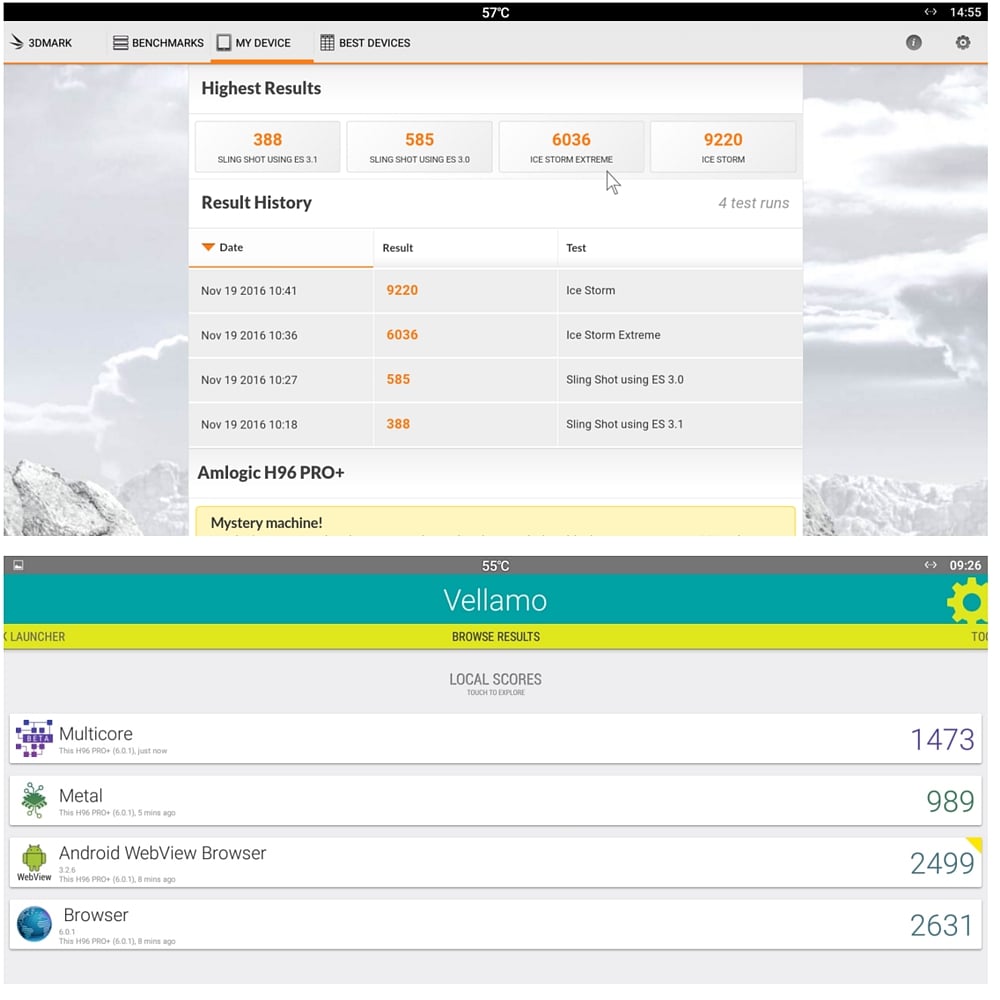
Task: Open the Best Devices tab
Action: tap(365, 42)
